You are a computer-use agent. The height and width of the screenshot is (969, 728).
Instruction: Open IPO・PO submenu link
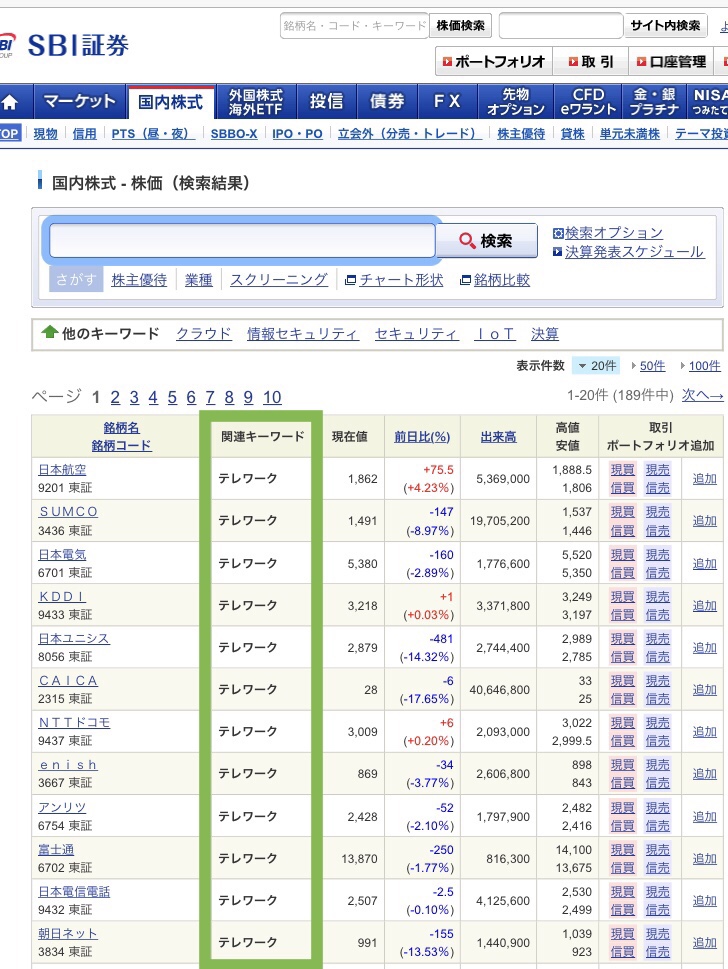tap(297, 133)
